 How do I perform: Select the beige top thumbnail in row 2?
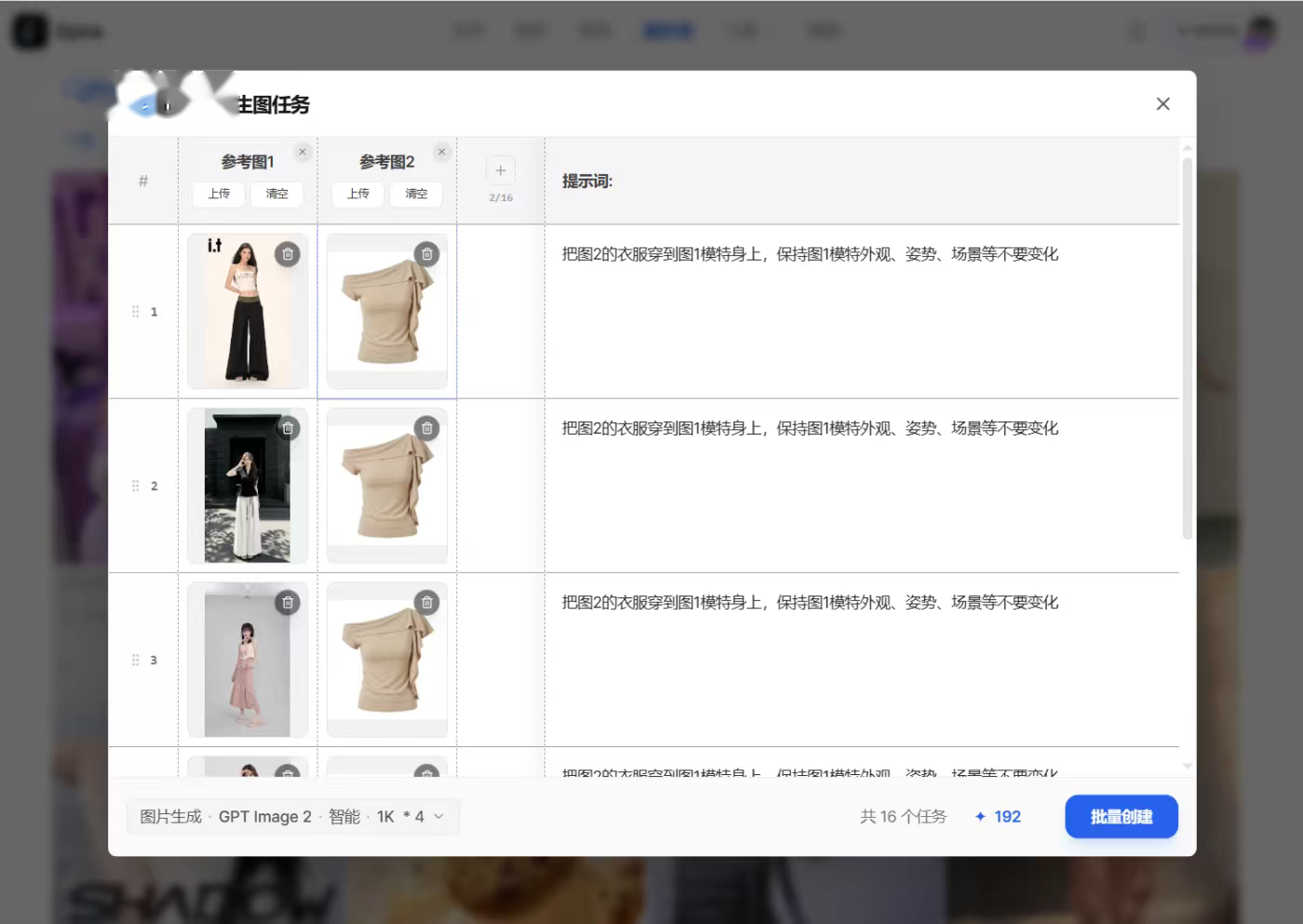(387, 485)
